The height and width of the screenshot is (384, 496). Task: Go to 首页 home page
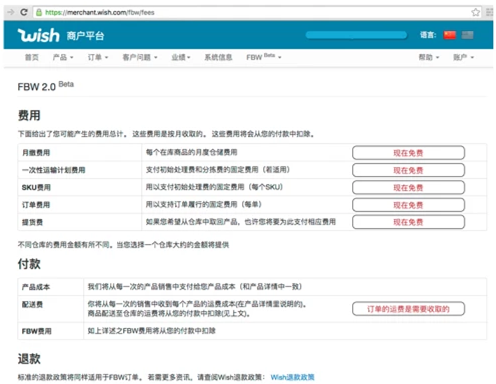click(x=32, y=57)
